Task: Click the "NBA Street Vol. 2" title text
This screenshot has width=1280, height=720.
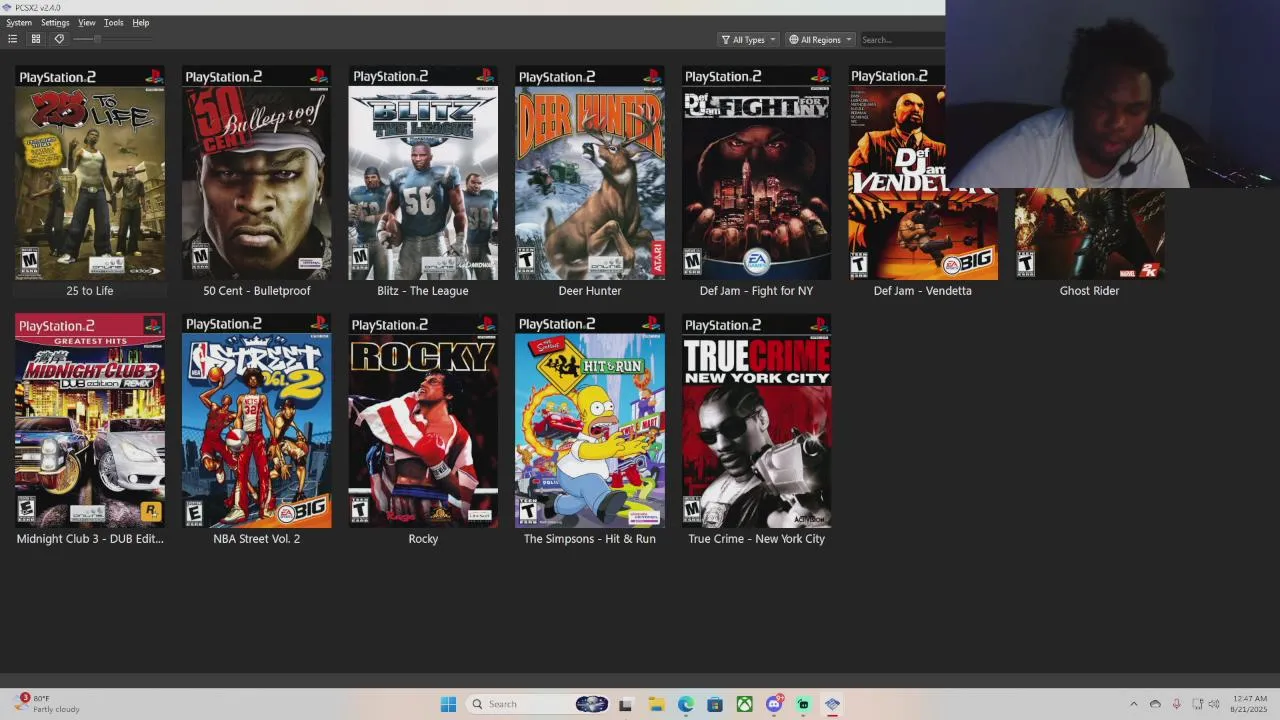Action: (x=256, y=539)
